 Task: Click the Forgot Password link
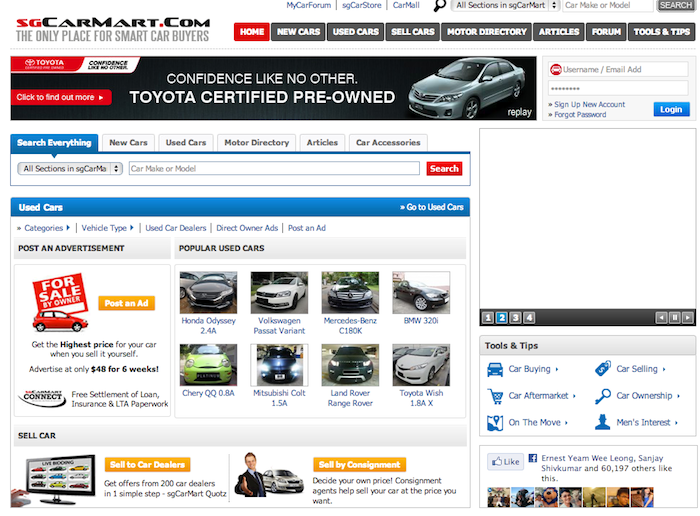tap(580, 115)
